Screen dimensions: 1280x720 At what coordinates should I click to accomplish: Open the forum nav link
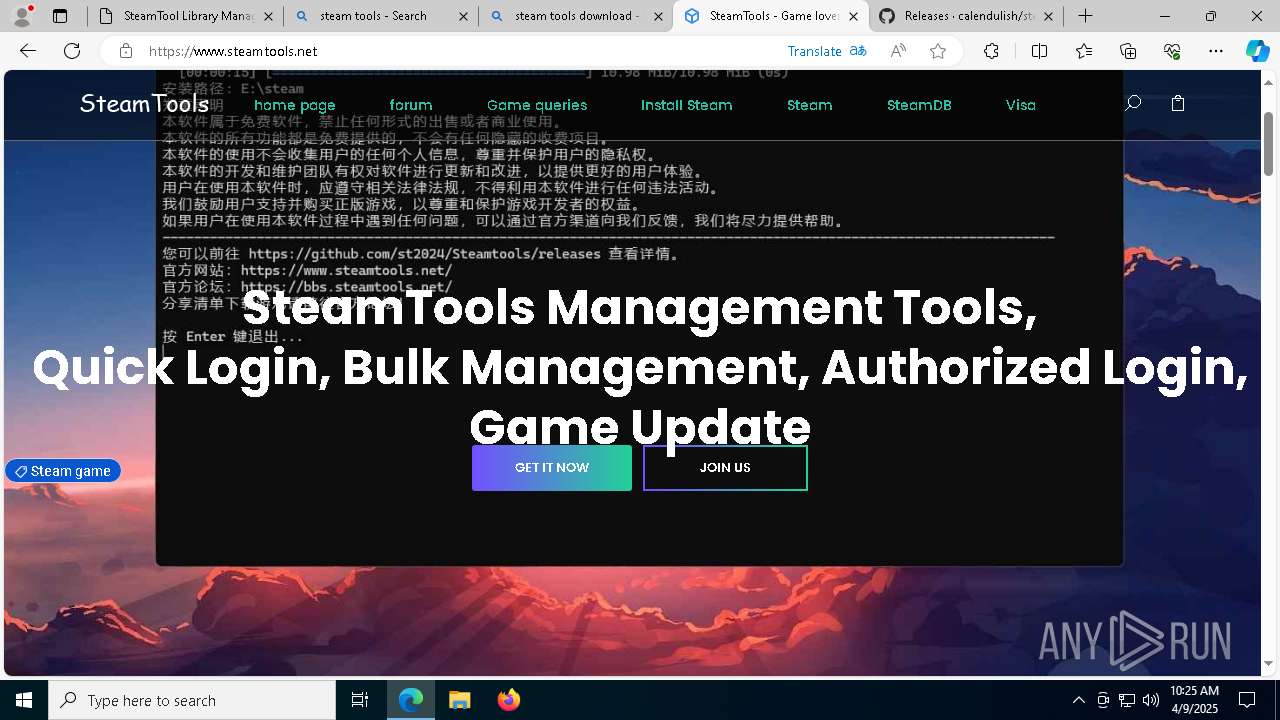(411, 105)
